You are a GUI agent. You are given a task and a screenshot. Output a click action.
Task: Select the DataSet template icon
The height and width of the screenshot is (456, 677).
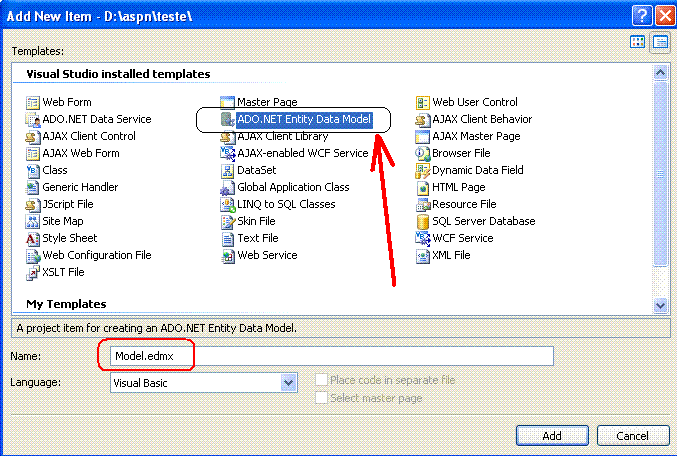coord(228,171)
